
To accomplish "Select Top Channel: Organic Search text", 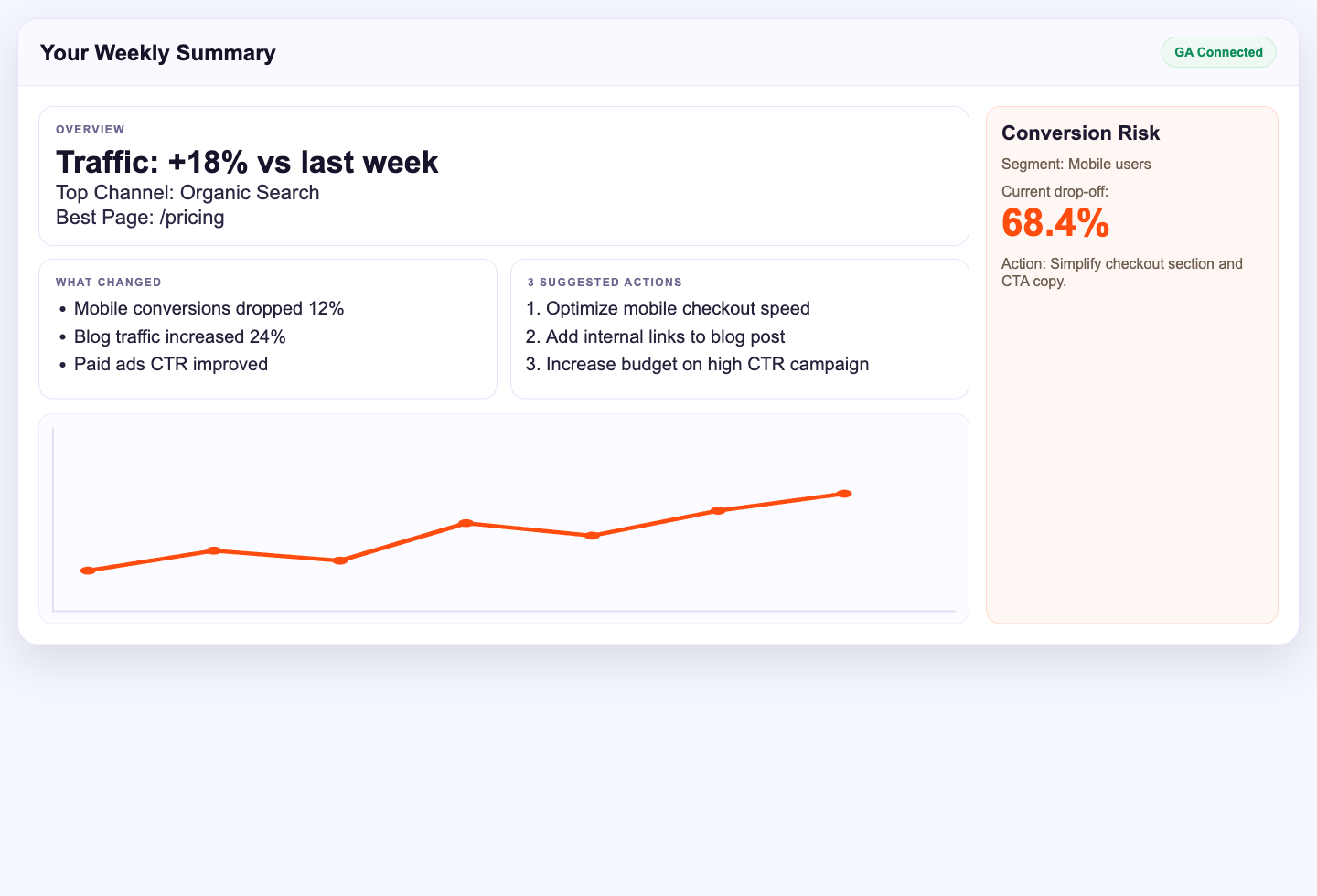I will point(187,192).
